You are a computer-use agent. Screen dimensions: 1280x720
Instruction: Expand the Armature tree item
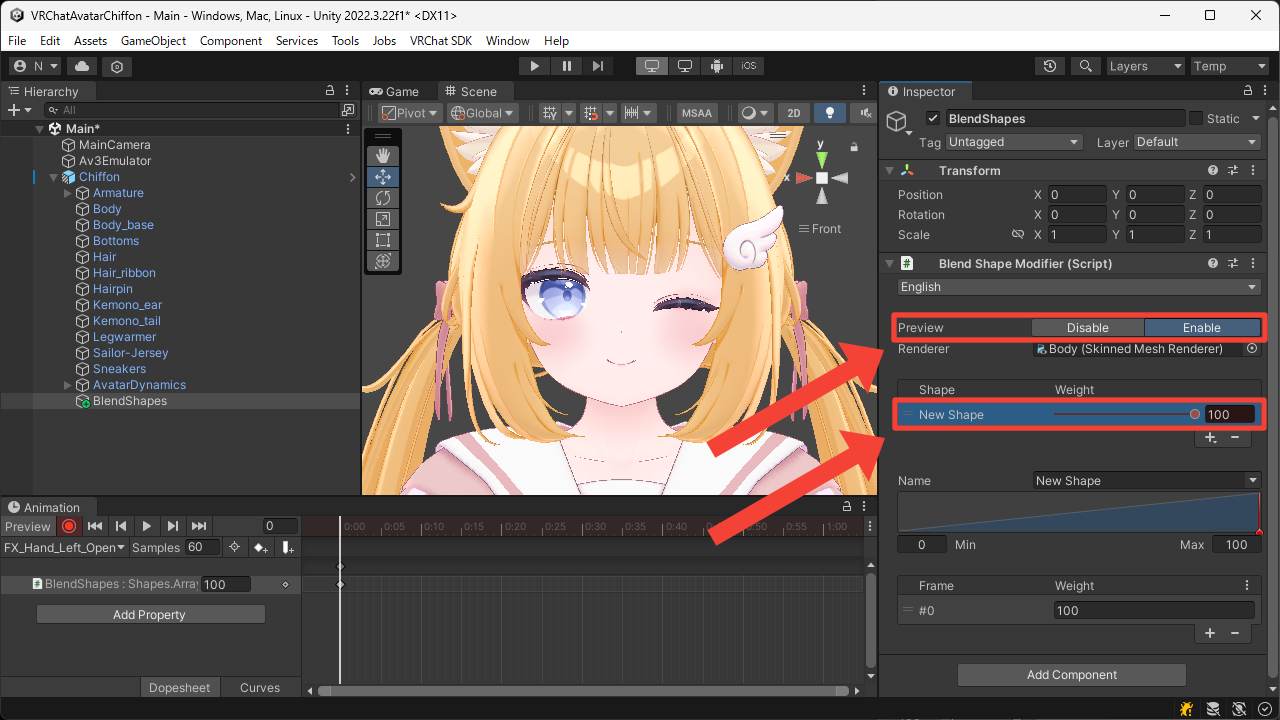68,193
